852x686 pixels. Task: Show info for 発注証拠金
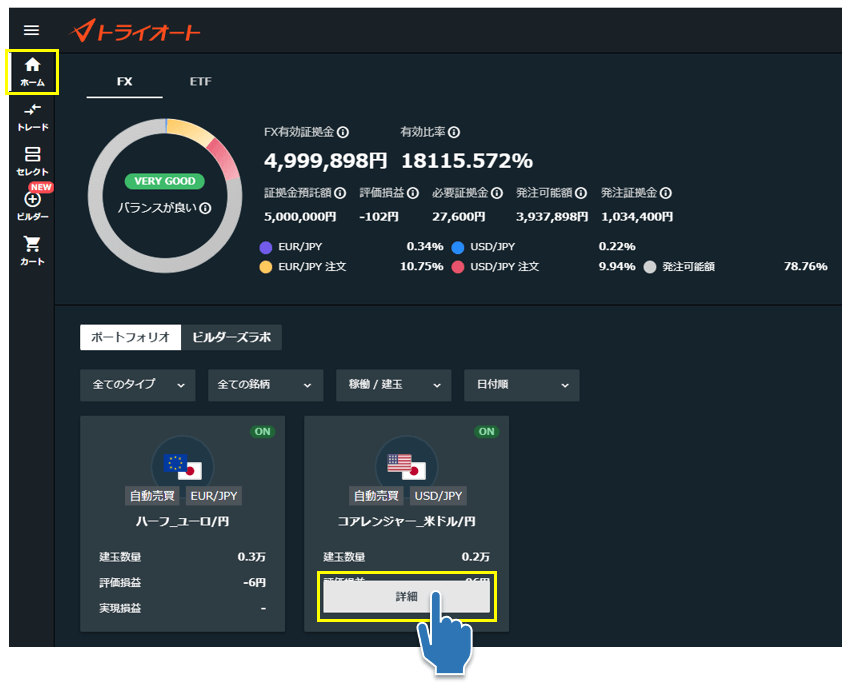coord(666,193)
